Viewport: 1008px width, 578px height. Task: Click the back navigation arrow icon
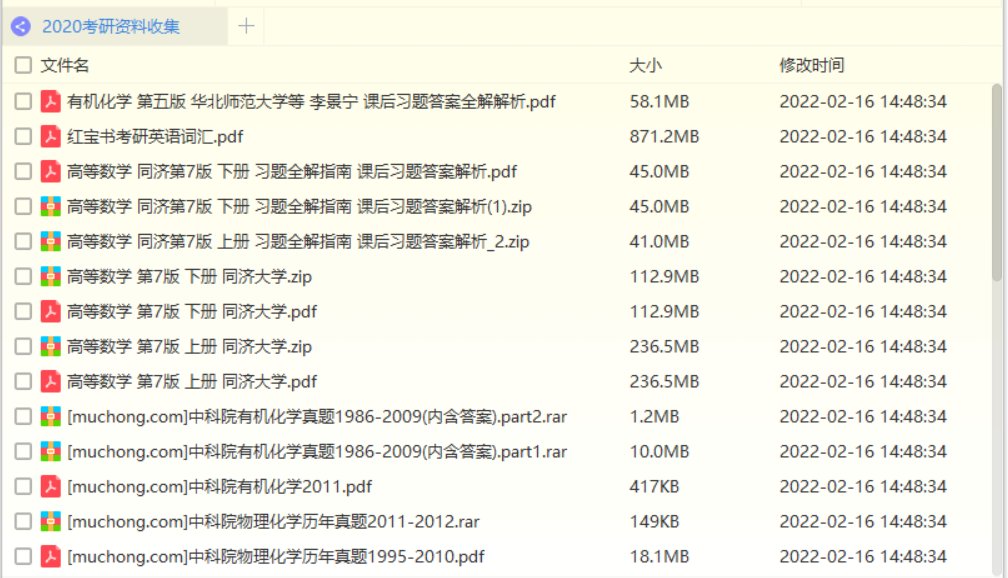pyautogui.click(x=19, y=28)
